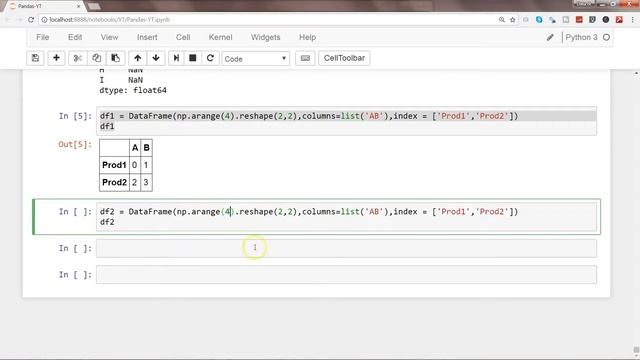The image size is (640, 360).
Task: Open the Cell menu
Action: click(183, 37)
